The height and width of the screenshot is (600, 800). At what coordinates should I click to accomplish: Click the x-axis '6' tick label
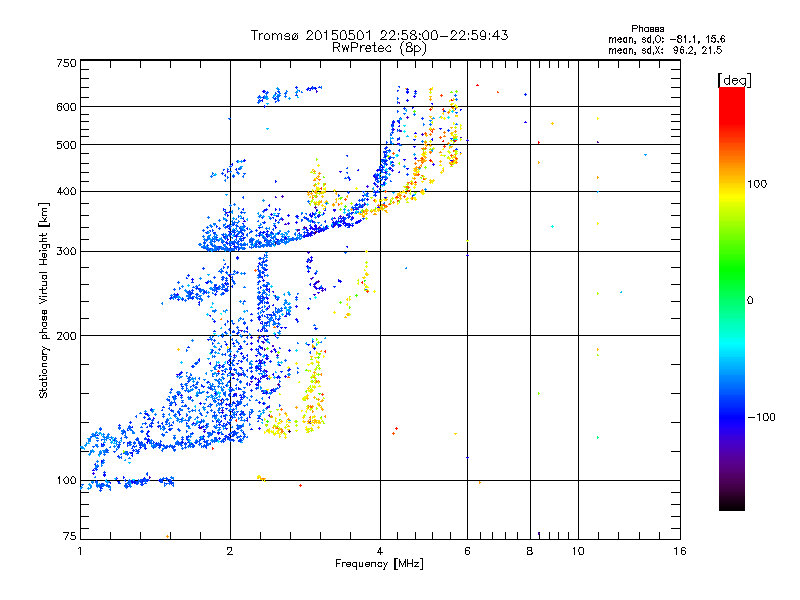click(x=467, y=551)
